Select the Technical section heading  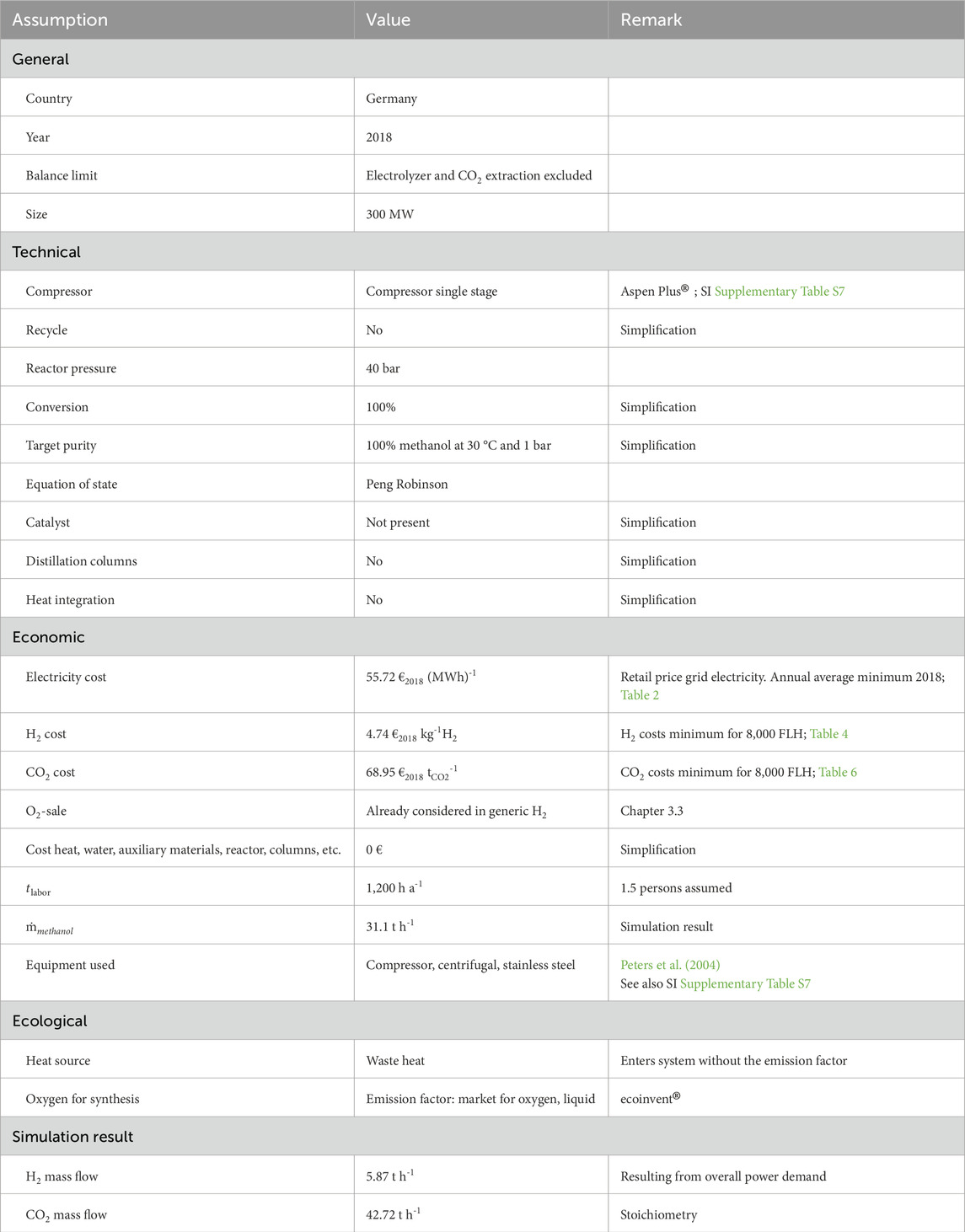(46, 252)
